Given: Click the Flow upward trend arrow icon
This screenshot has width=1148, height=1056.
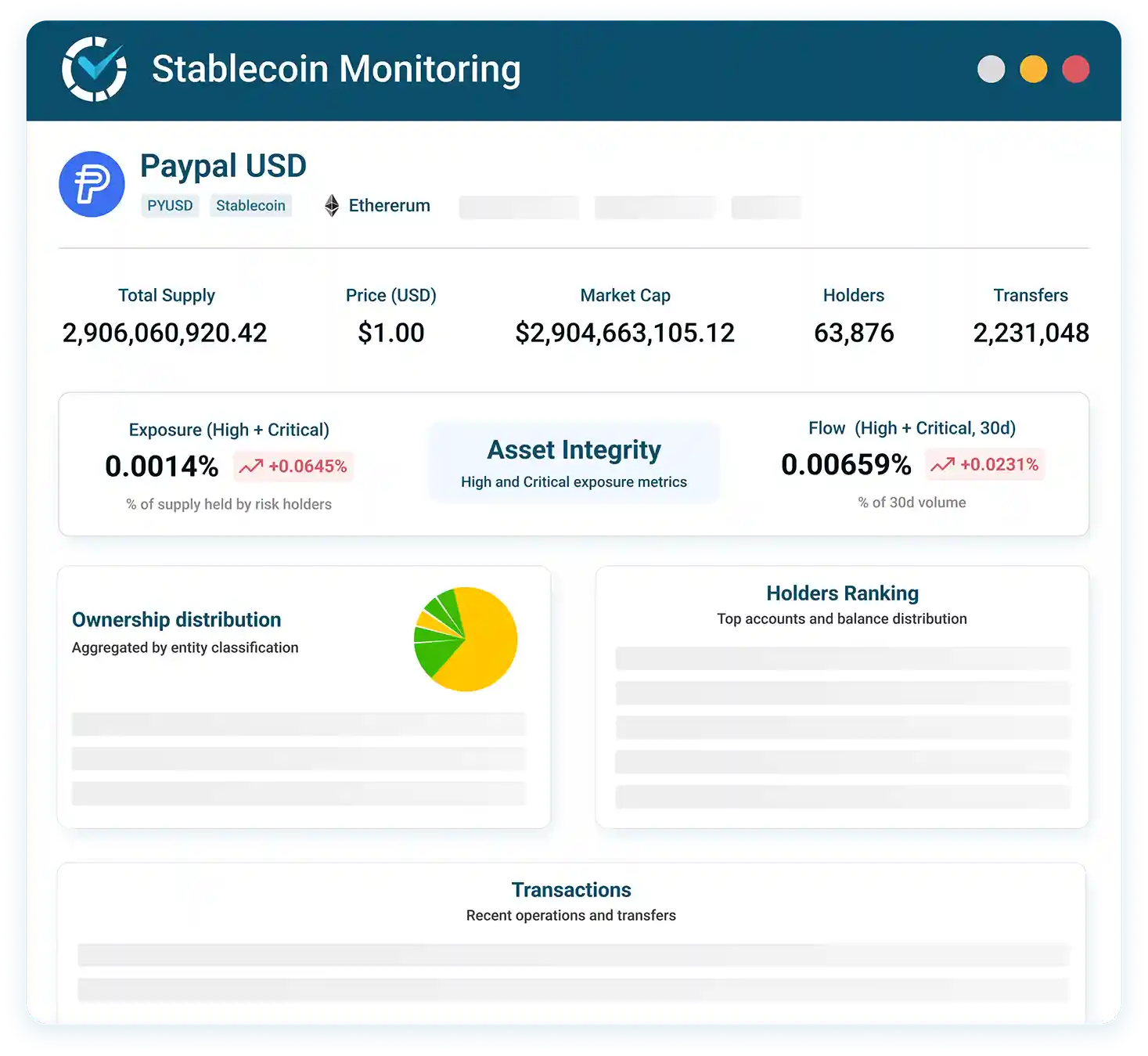Looking at the screenshot, I should click(942, 465).
